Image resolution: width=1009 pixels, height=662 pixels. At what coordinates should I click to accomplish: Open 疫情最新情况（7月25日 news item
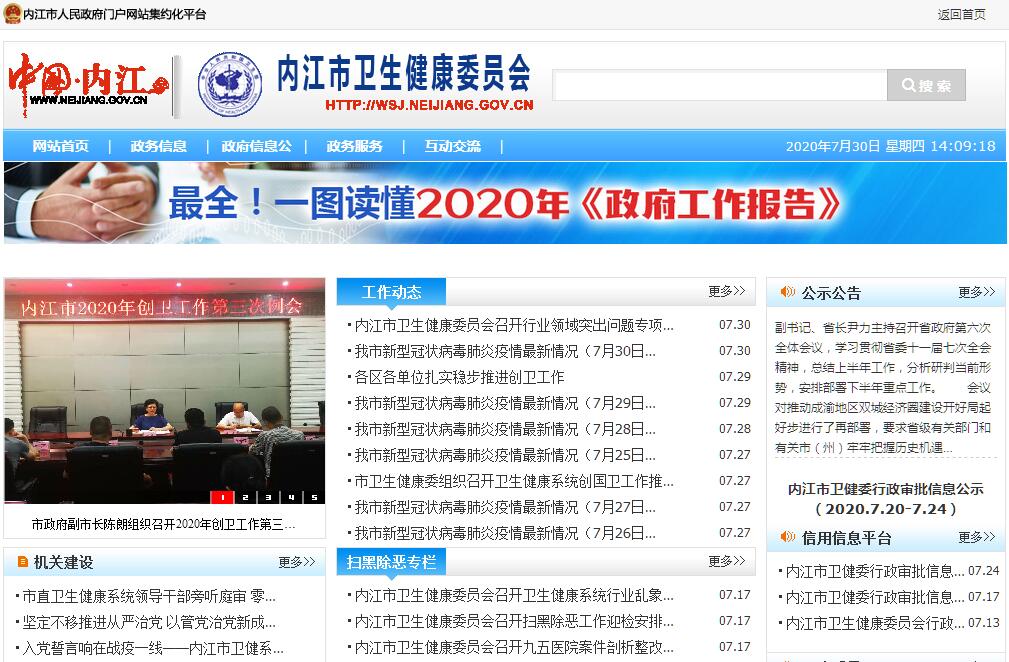[505, 455]
